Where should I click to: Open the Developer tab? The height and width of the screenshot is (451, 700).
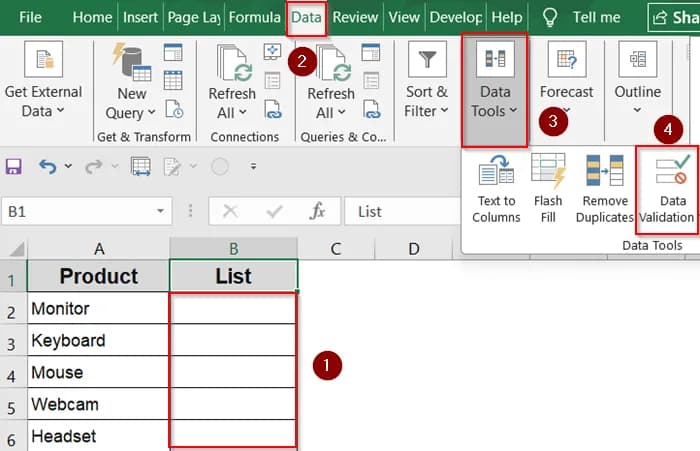pyautogui.click(x=456, y=17)
